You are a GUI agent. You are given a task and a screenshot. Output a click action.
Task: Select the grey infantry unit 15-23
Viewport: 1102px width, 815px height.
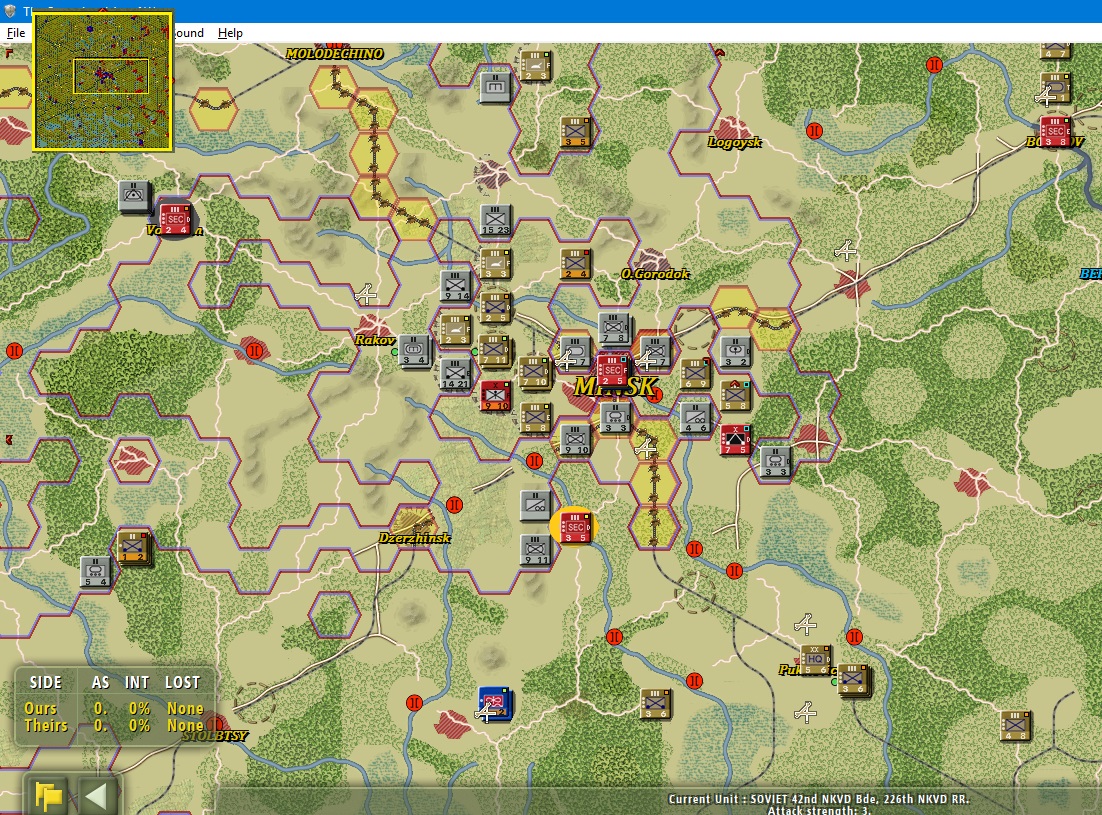pos(495,220)
